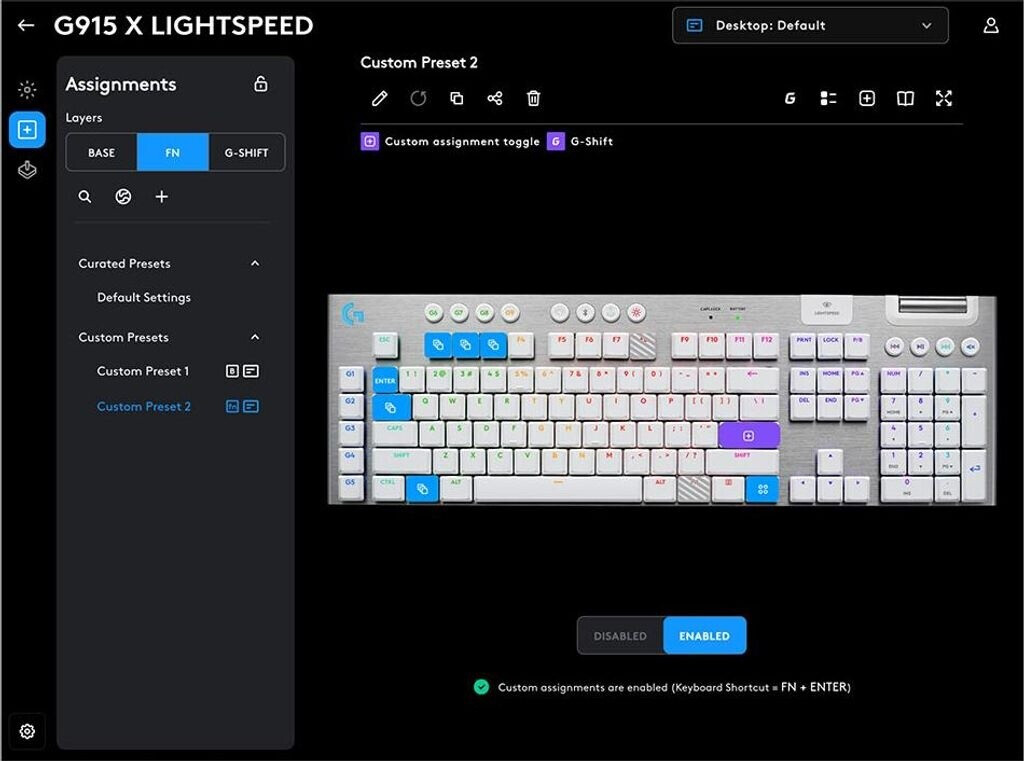Set custom assignments to DISABLED
Viewport: 1024px width, 761px height.
coord(620,636)
